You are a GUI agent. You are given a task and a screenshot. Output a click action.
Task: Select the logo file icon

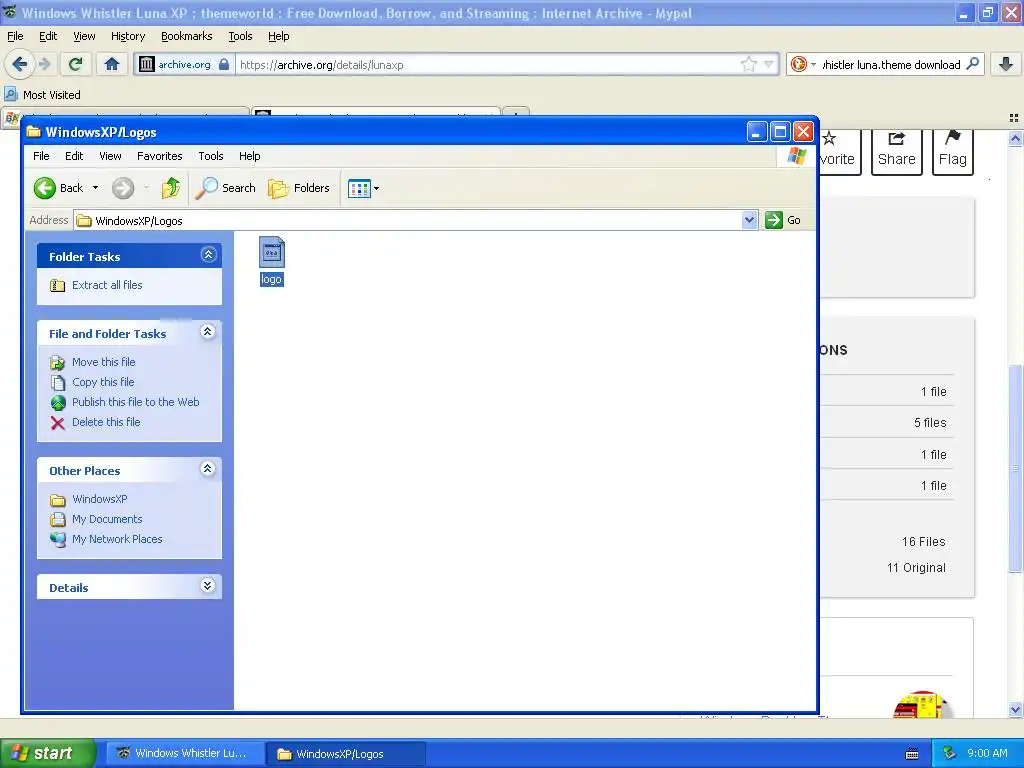click(x=272, y=253)
